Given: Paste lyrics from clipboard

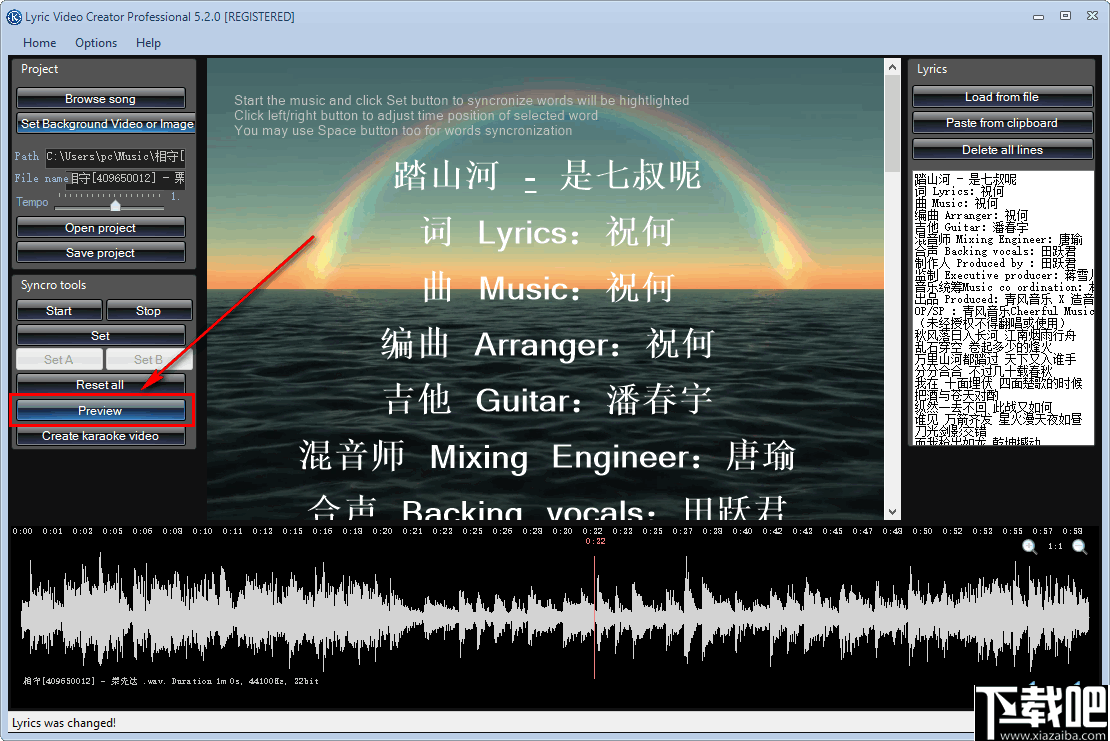Looking at the screenshot, I should [1001, 122].
